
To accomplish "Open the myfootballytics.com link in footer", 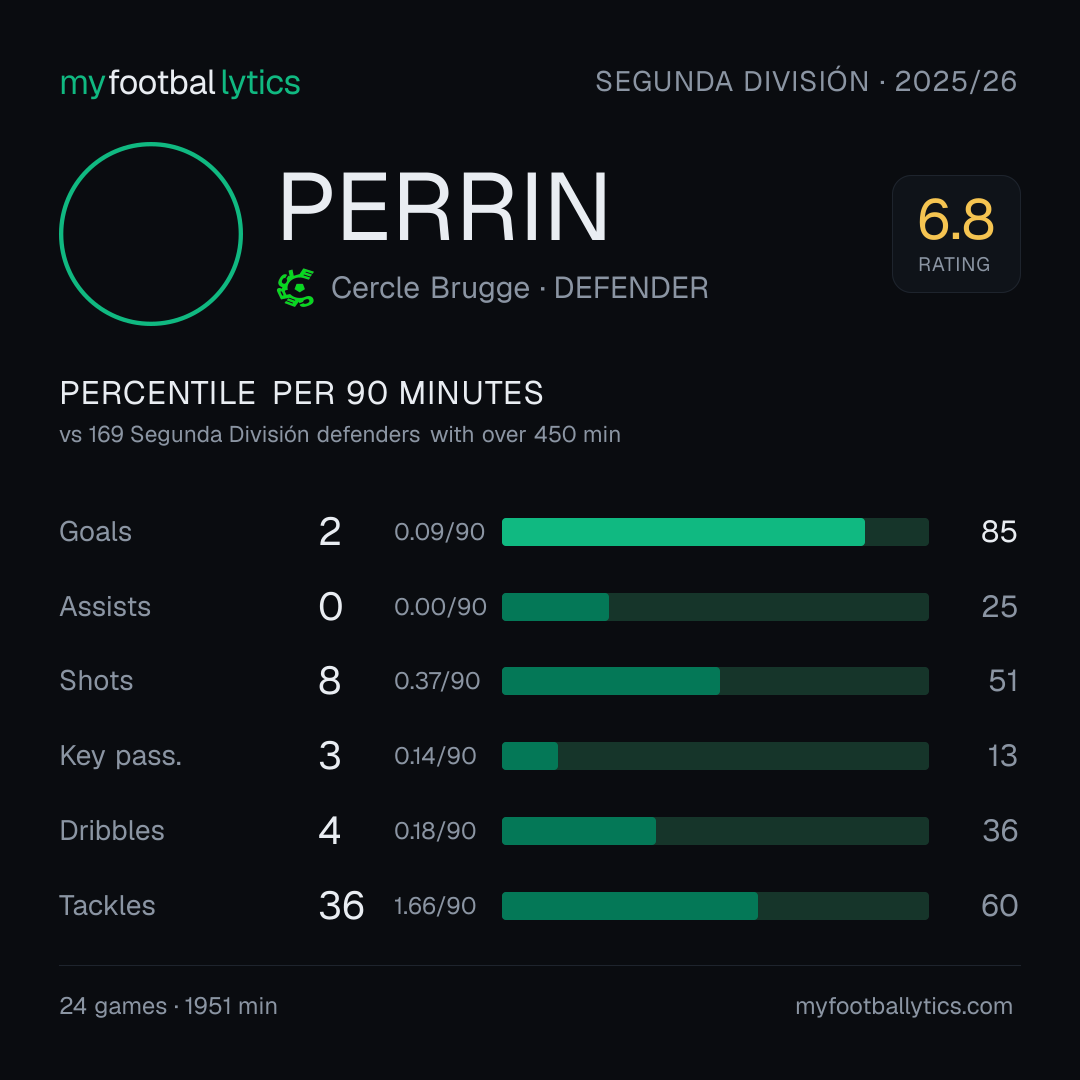I will tap(904, 1006).
